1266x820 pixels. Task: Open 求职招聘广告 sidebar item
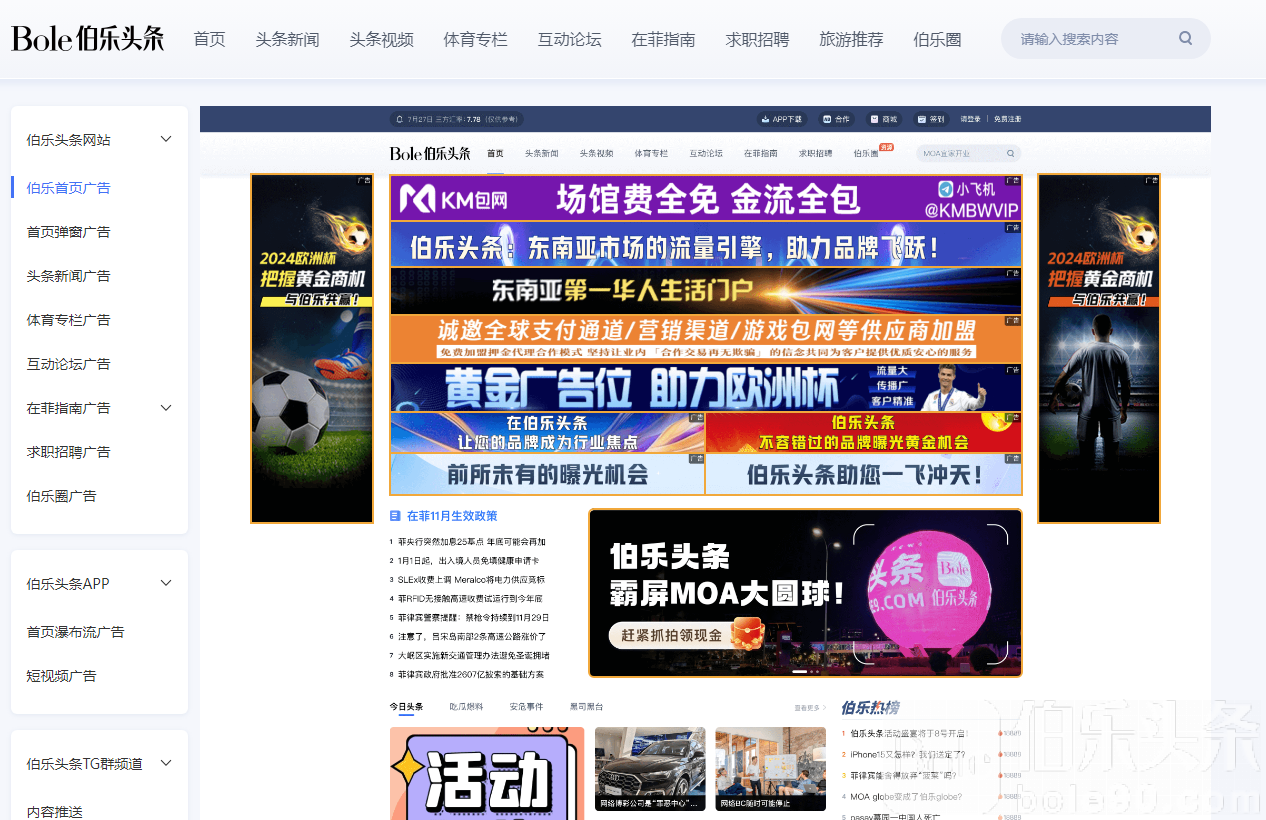[x=68, y=452]
